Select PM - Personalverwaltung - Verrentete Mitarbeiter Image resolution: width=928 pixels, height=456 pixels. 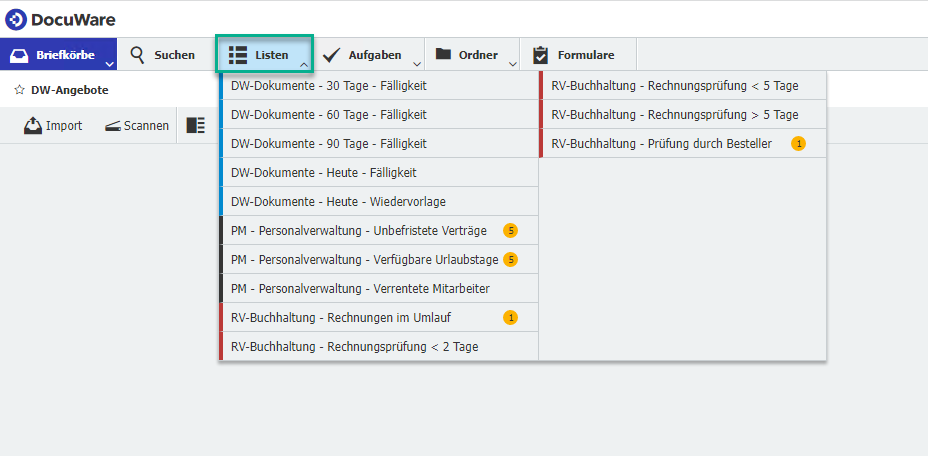click(379, 288)
